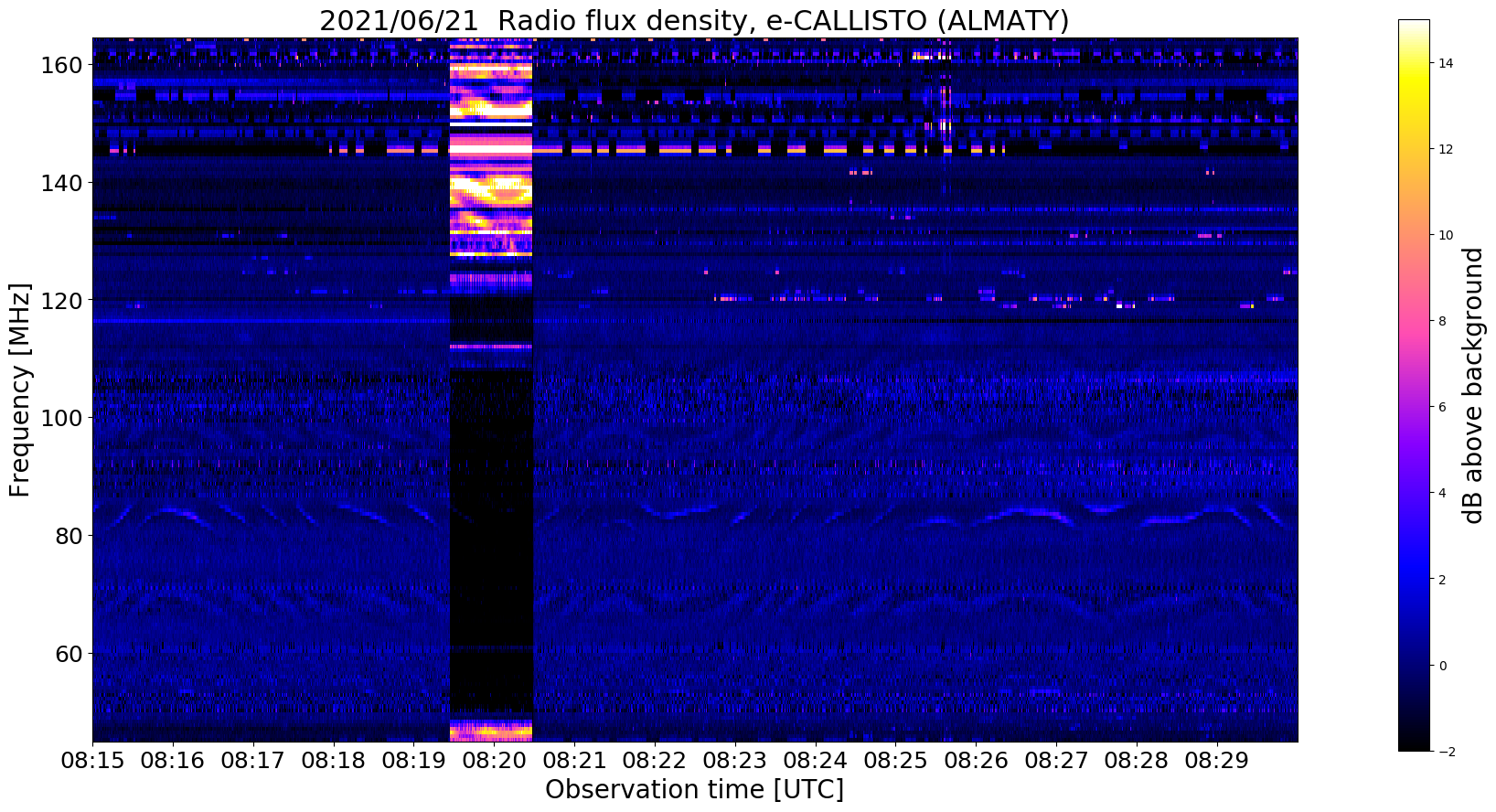This screenshot has height=812, width=1496.
Task: Click the 08:26 time tick label
Action: click(x=976, y=760)
